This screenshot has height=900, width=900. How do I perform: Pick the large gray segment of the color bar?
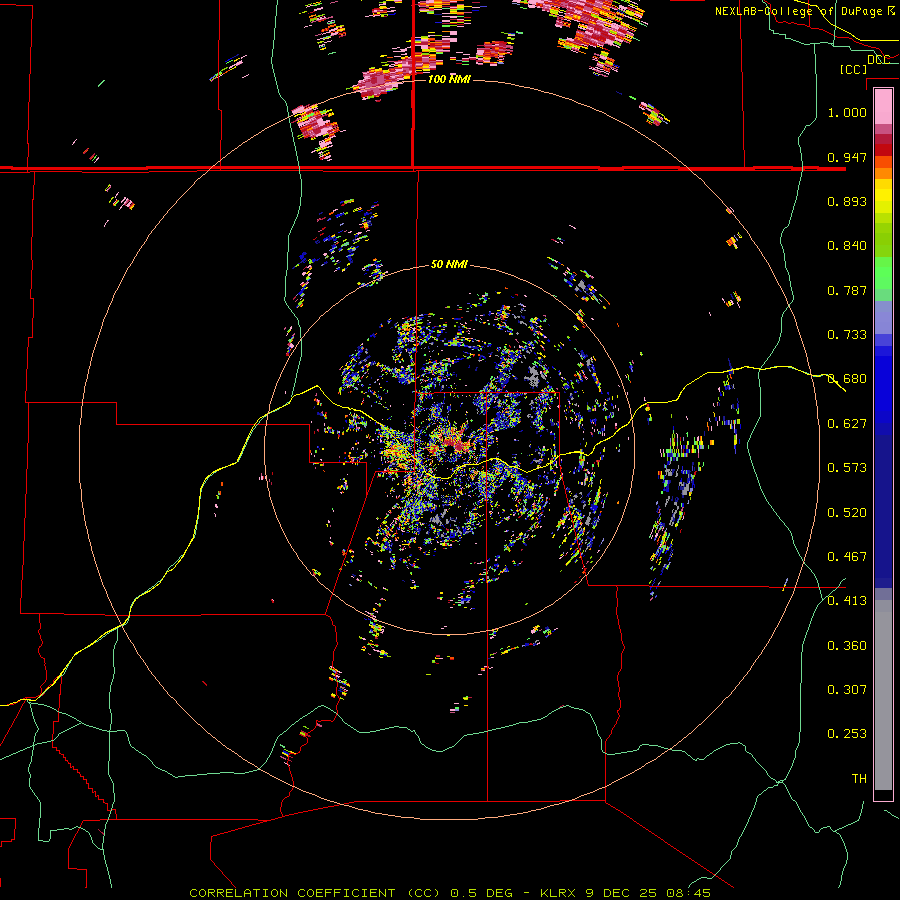point(883,695)
